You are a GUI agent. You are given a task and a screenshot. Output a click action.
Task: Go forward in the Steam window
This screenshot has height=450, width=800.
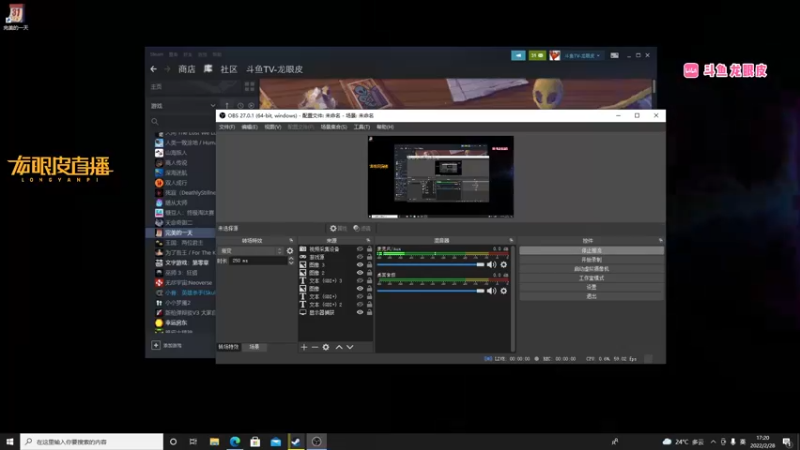pos(167,69)
